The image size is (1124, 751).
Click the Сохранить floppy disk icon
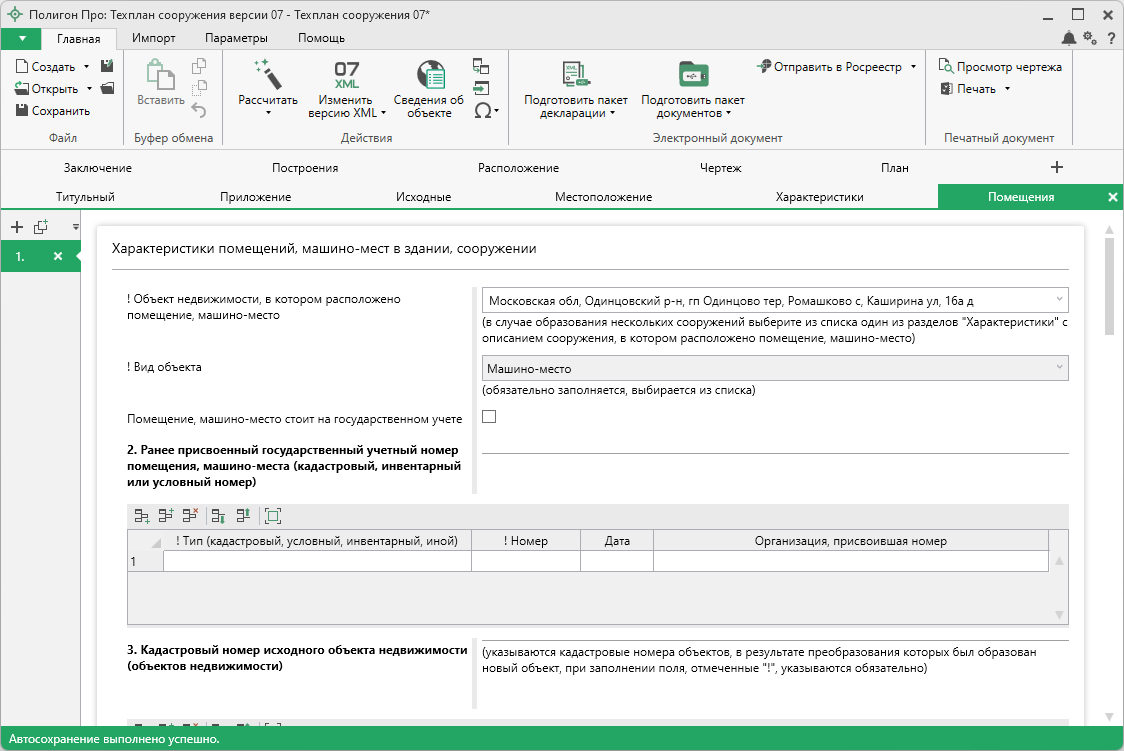click(22, 111)
